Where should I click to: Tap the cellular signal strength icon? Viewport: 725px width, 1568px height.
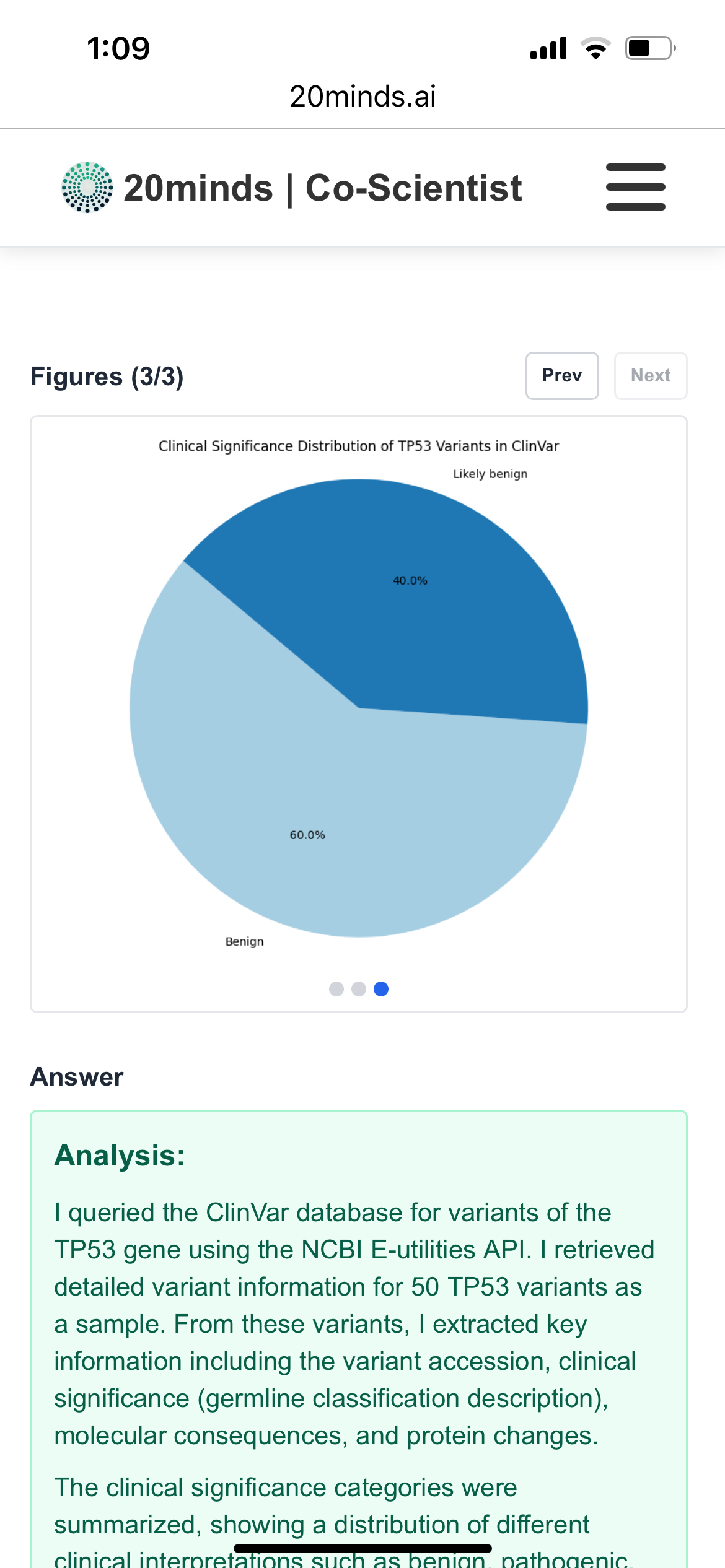tap(548, 48)
